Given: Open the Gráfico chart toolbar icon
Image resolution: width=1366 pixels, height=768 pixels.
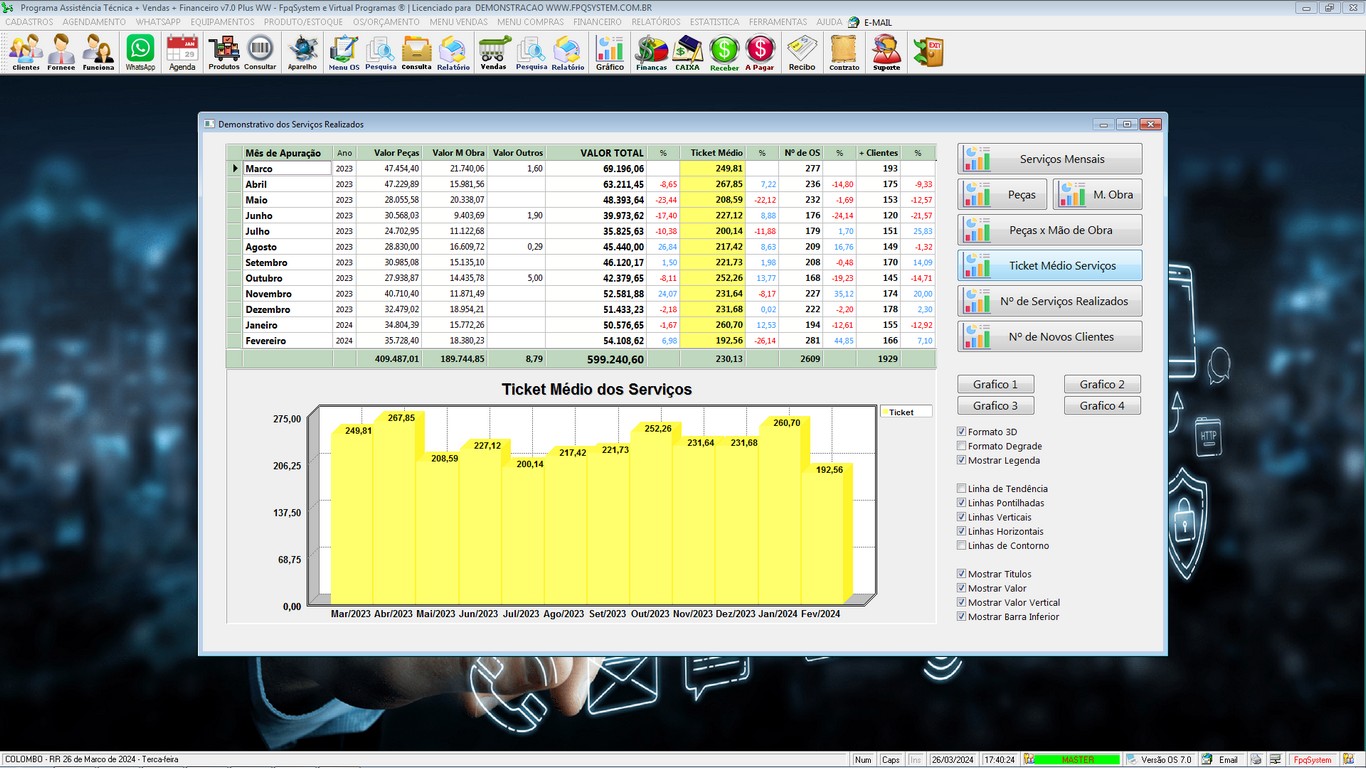Looking at the screenshot, I should click(x=609, y=51).
